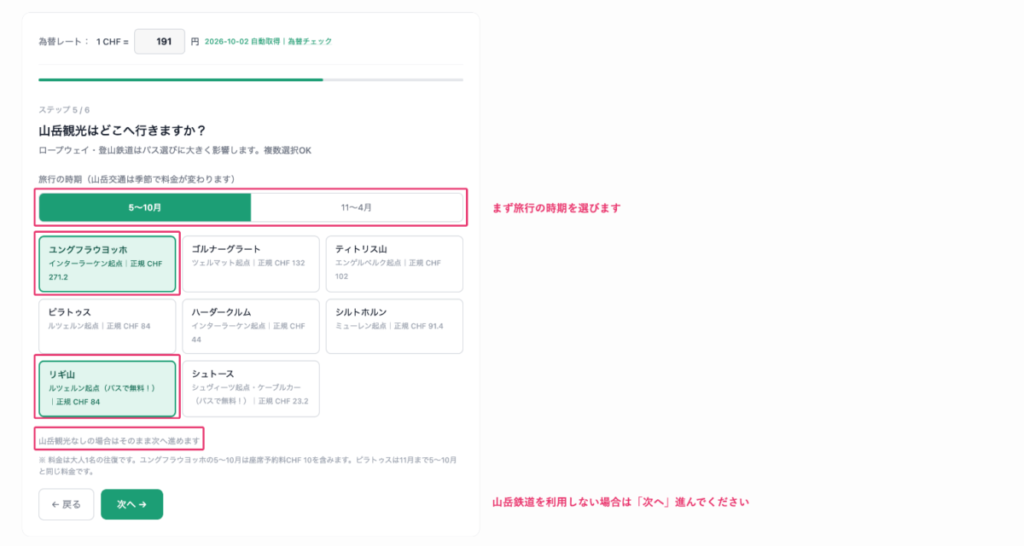Open the 為替チェック link

(310, 41)
